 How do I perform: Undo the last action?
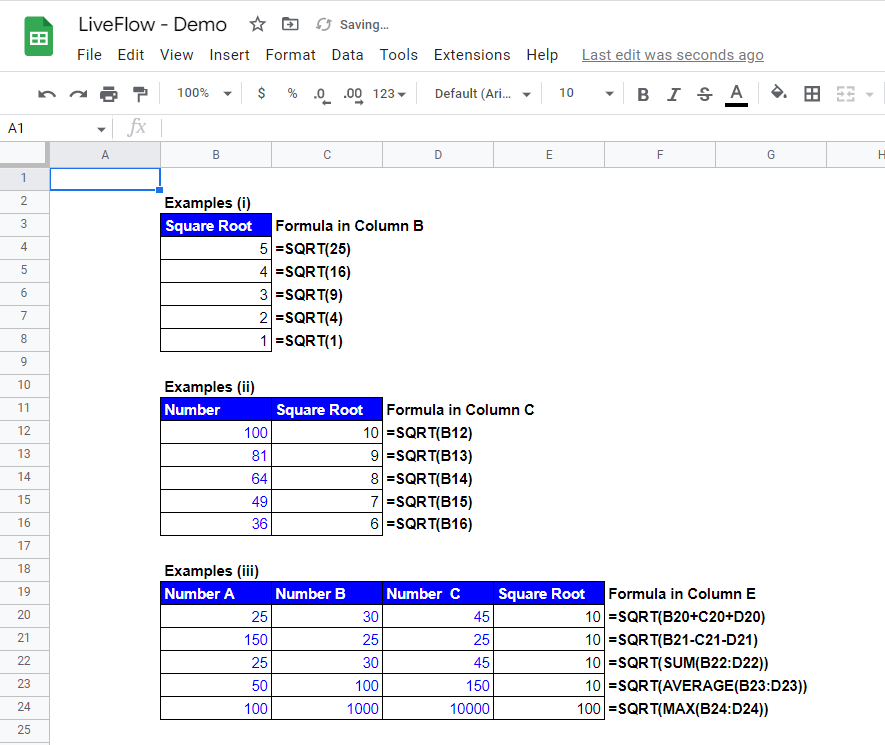click(x=47, y=94)
